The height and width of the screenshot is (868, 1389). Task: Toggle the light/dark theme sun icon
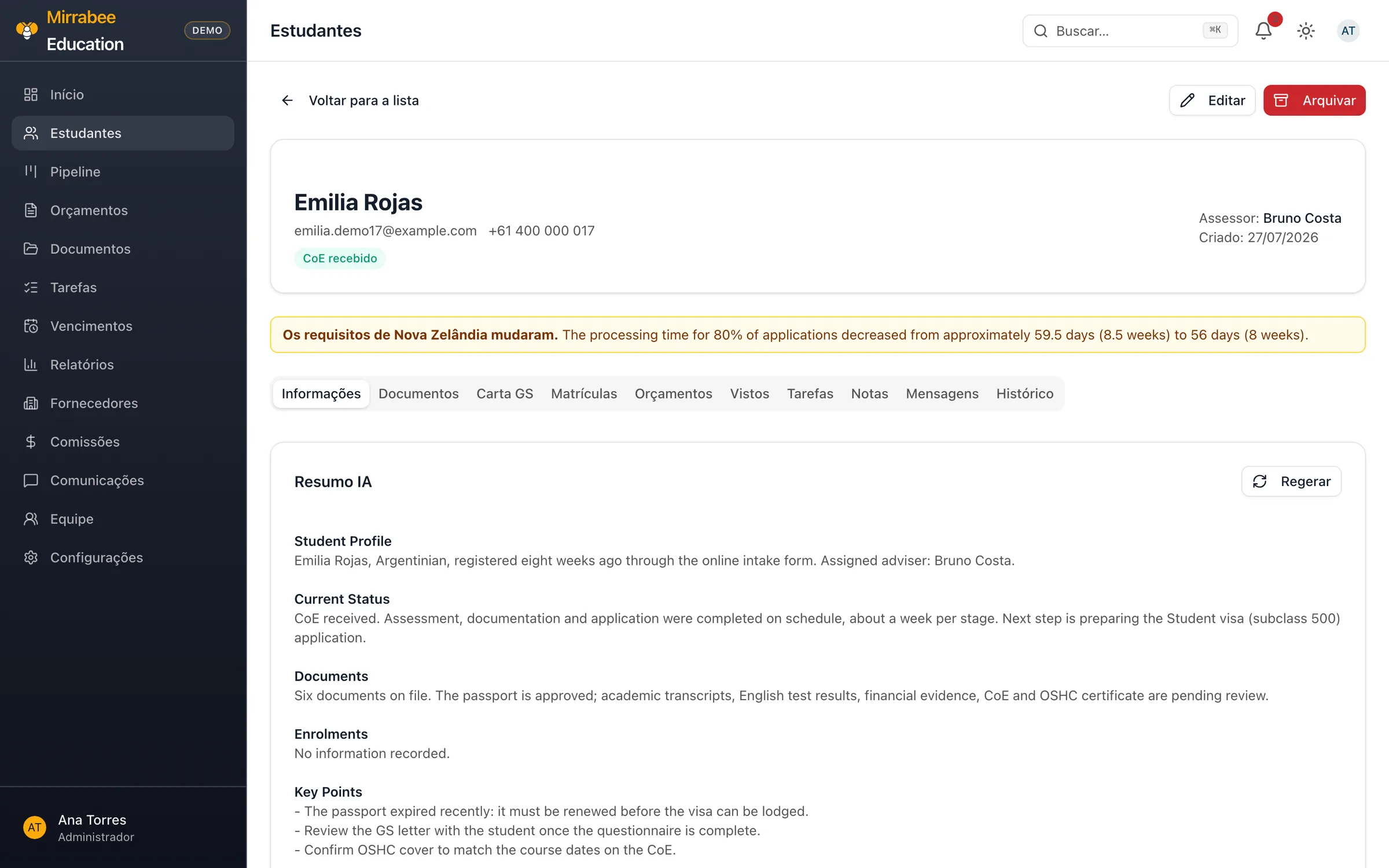1306,31
